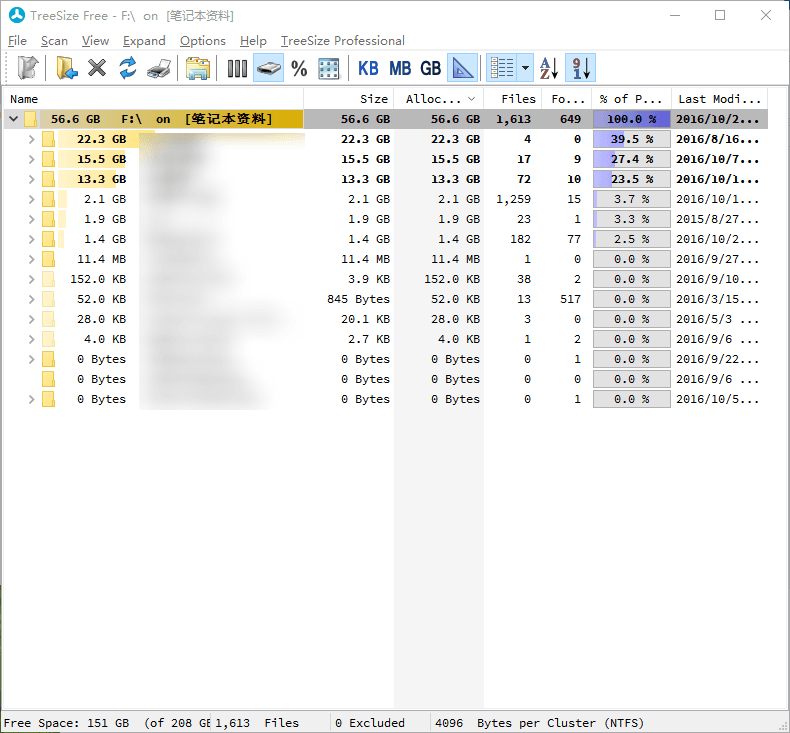Set size unit to KB
Viewport: 790px width, 733px height.
click(x=368, y=68)
